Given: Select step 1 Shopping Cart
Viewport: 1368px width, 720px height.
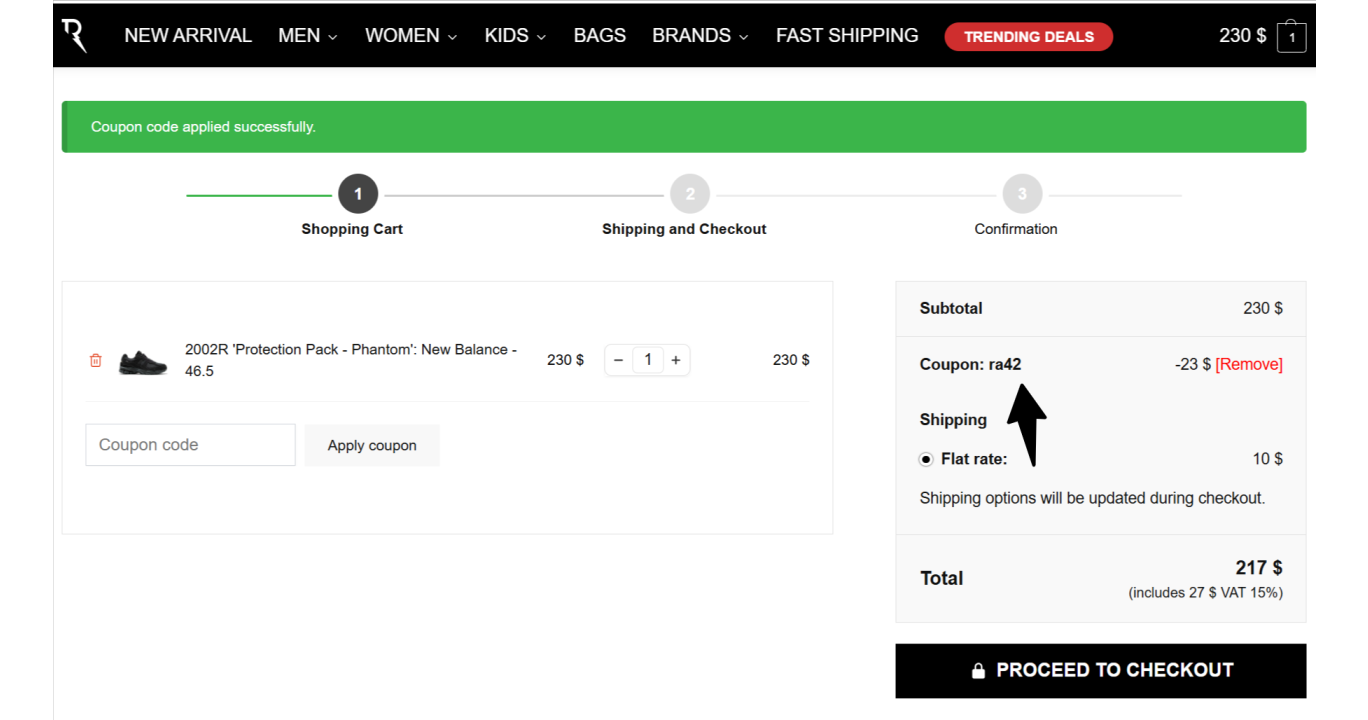Looking at the screenshot, I should 358,194.
